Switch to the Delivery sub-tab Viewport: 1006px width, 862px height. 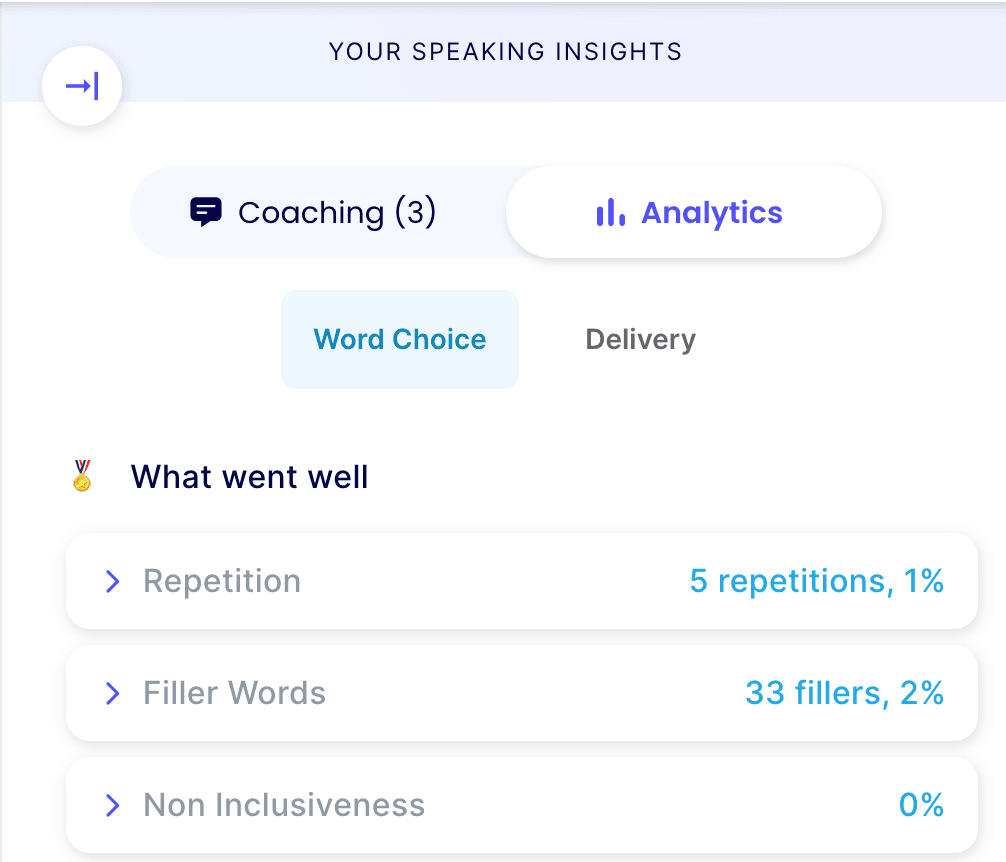tap(640, 339)
